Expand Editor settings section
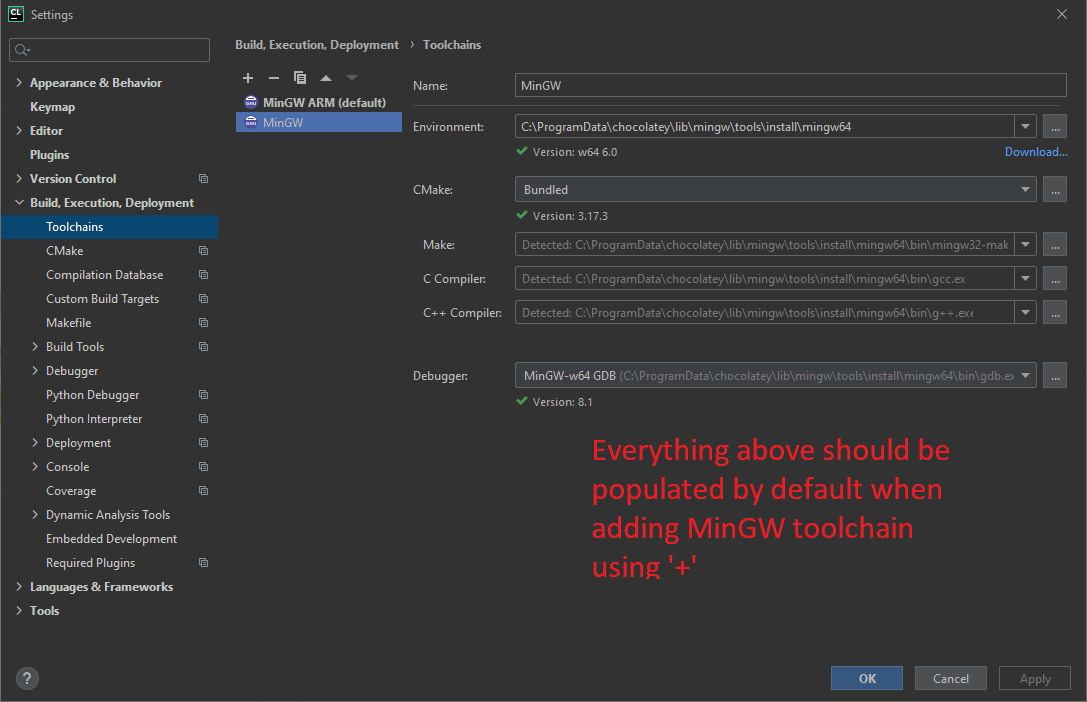 tap(19, 130)
